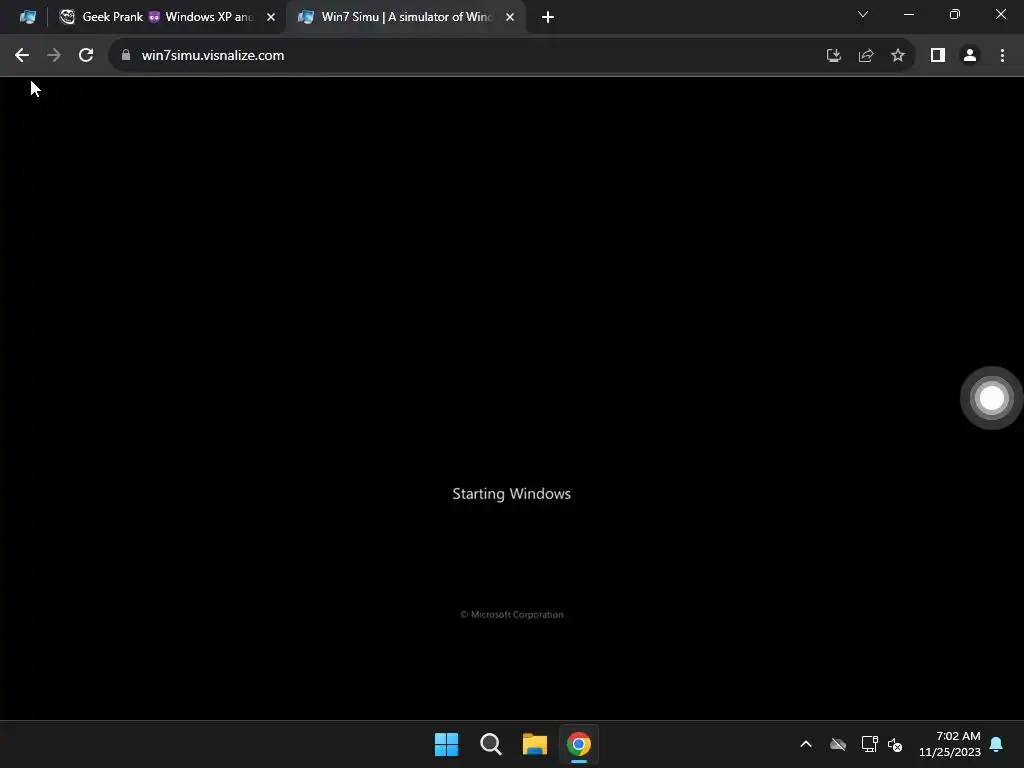Open the browser side panel
The image size is (1024, 768).
[x=938, y=56]
